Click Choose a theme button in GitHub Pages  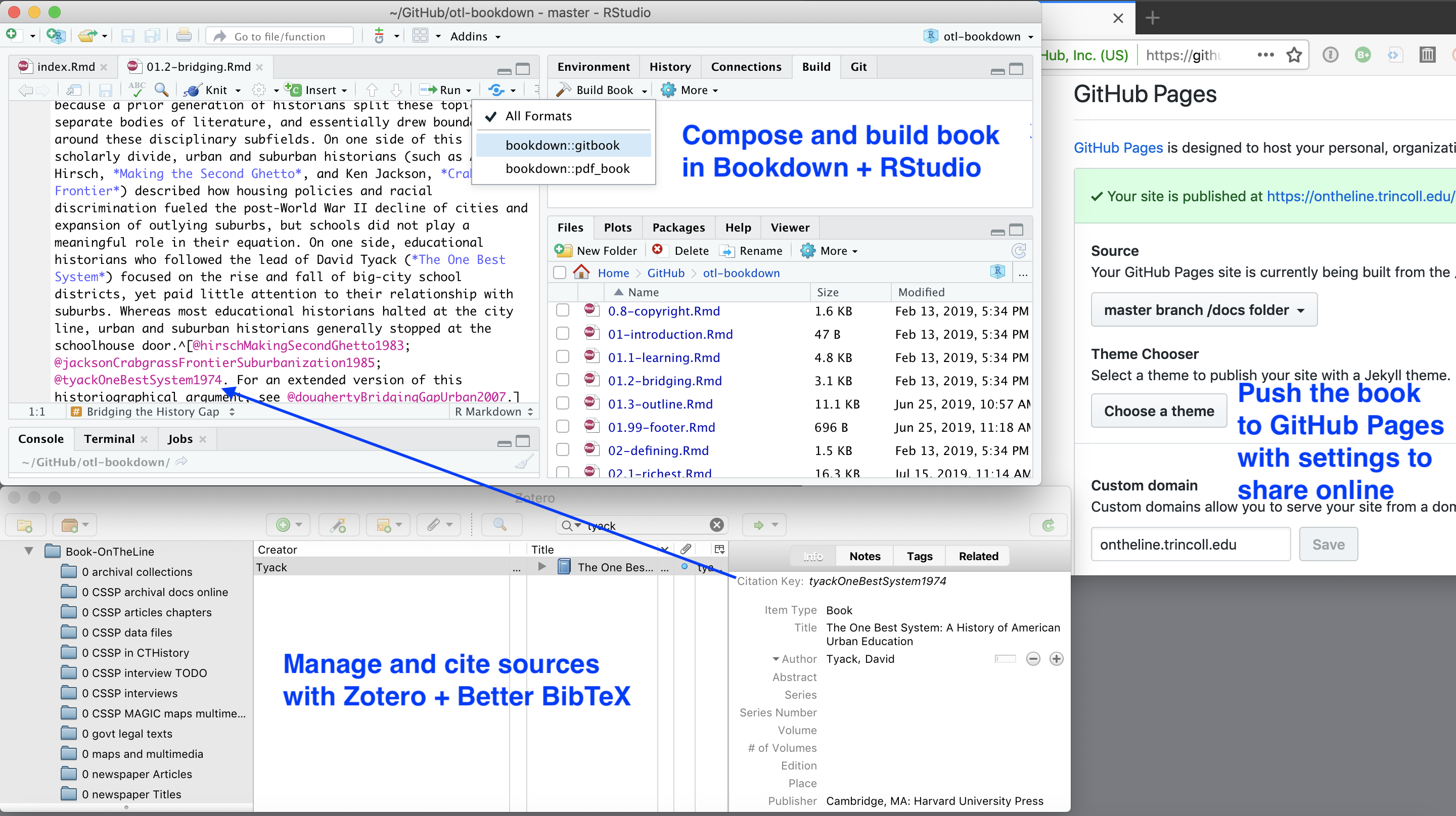(1158, 410)
